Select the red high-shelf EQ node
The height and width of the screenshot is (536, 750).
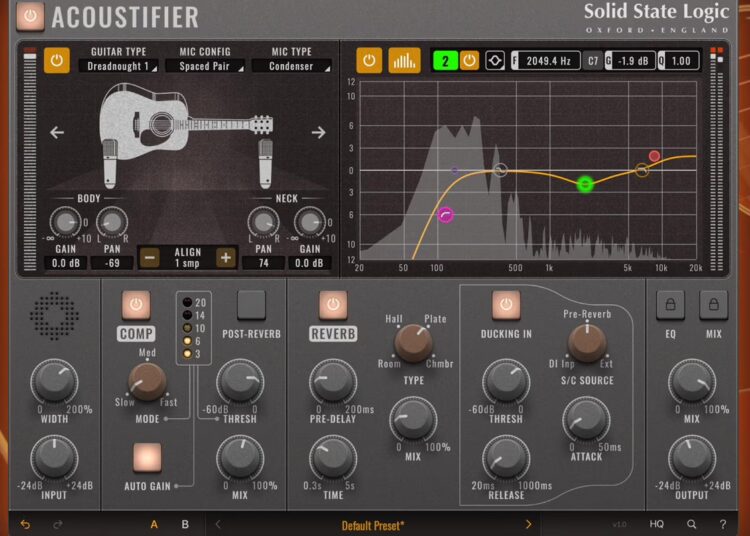tap(654, 156)
